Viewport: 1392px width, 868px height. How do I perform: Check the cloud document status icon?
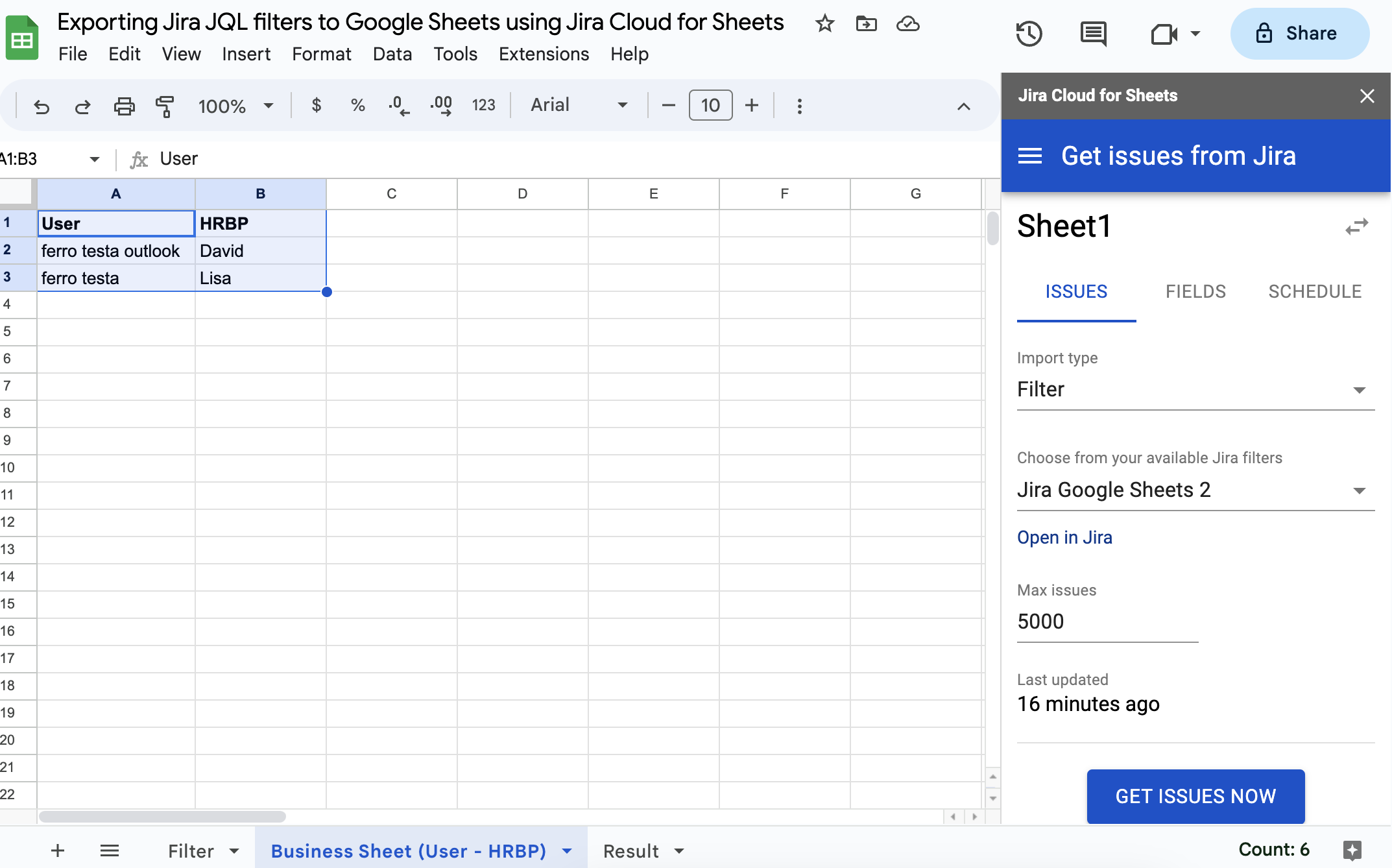point(907,24)
